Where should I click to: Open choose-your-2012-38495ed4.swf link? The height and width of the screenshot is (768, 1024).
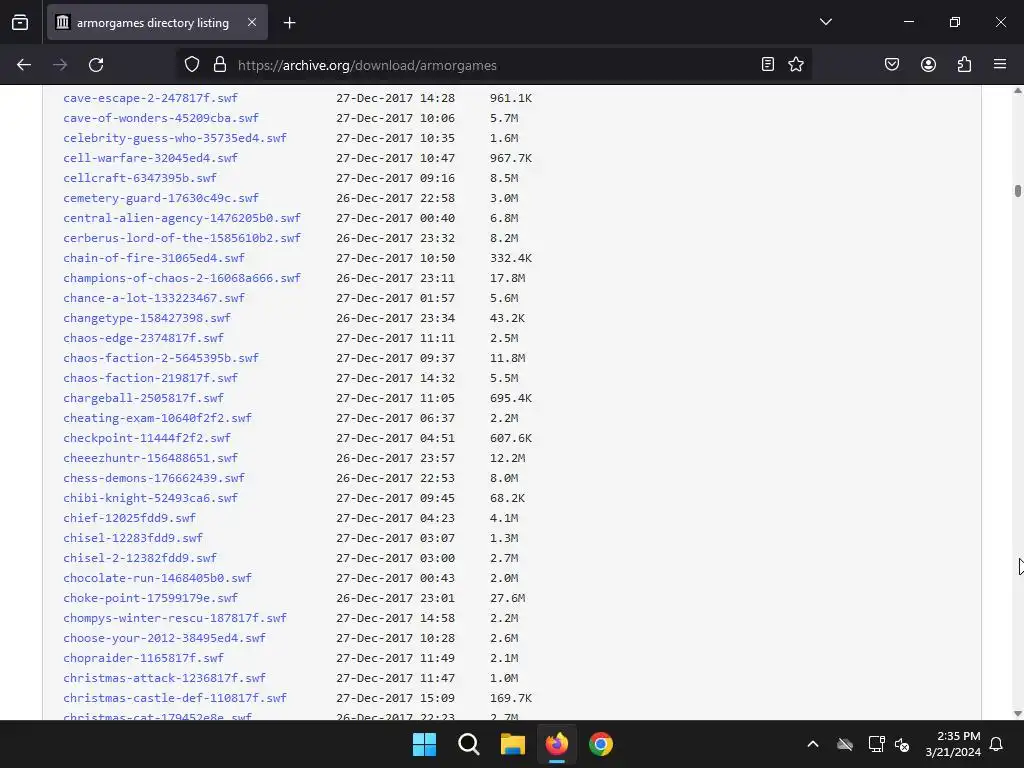click(164, 638)
